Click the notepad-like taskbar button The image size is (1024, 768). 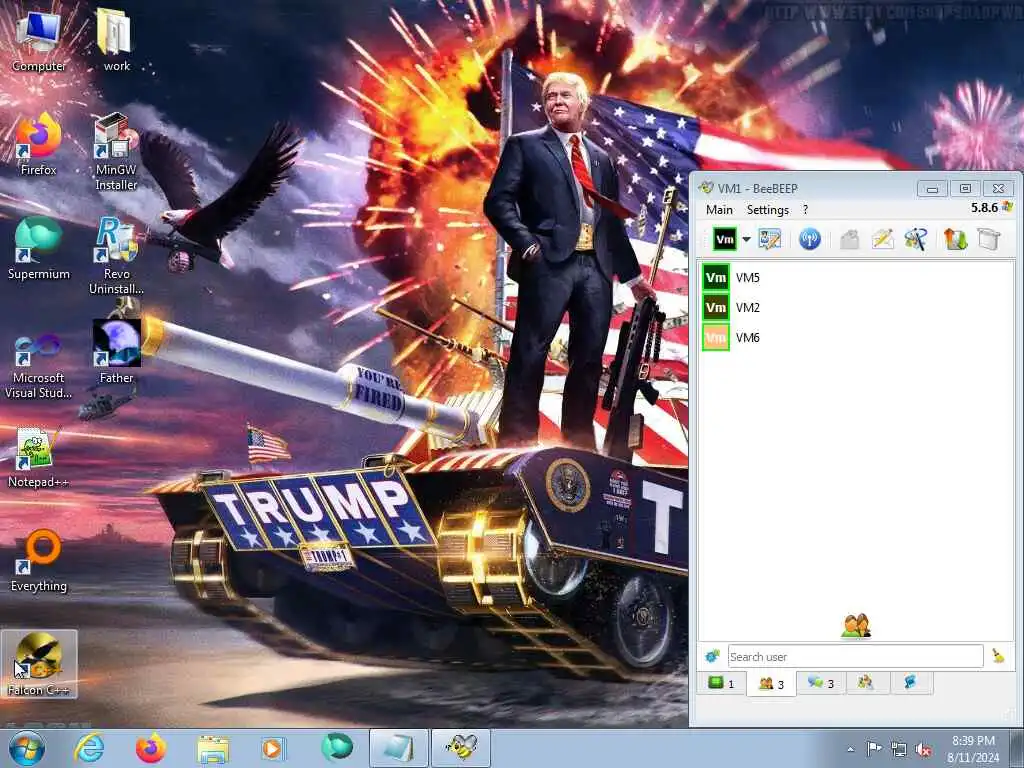(398, 748)
